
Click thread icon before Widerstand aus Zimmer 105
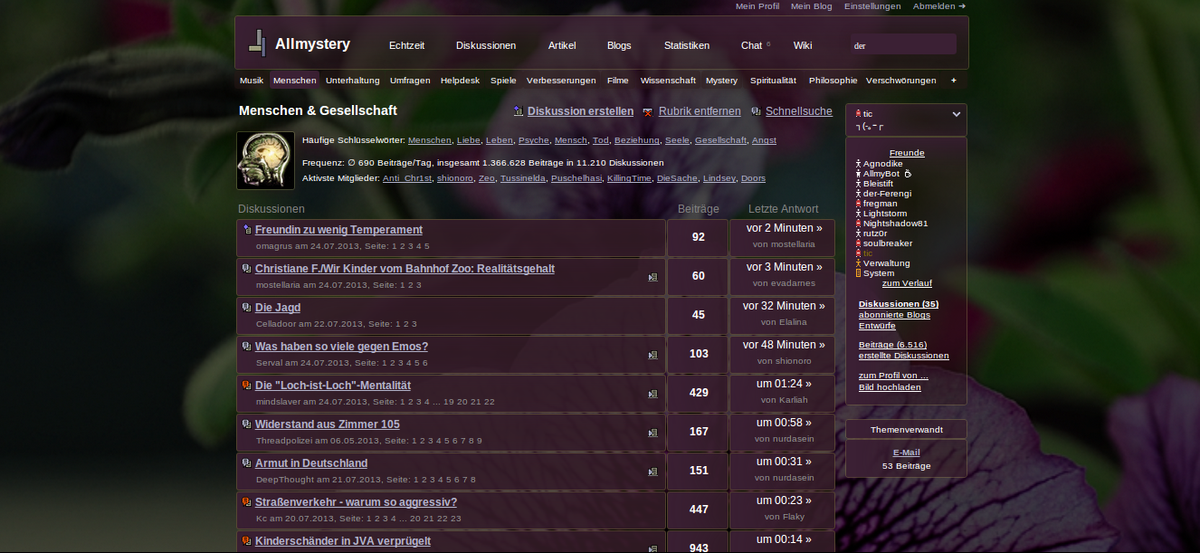click(x=246, y=425)
